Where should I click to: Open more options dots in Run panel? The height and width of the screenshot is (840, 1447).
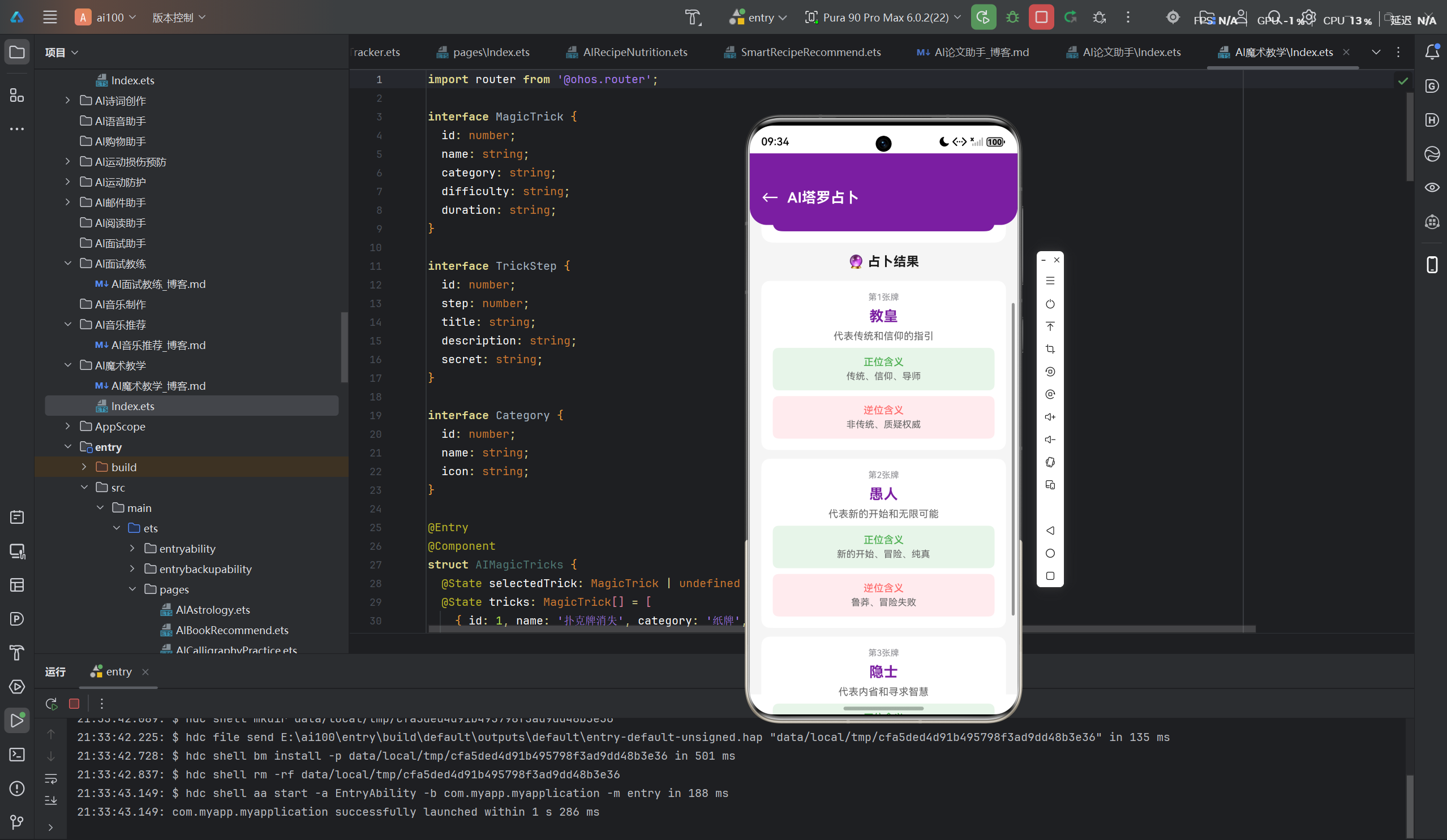tap(102, 704)
